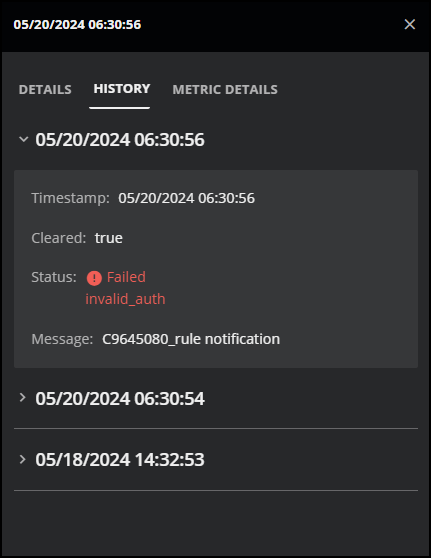Screen dimensions: 431x558
Task: Expand the 06:30:54 entry chevron
Action: (x=23, y=398)
